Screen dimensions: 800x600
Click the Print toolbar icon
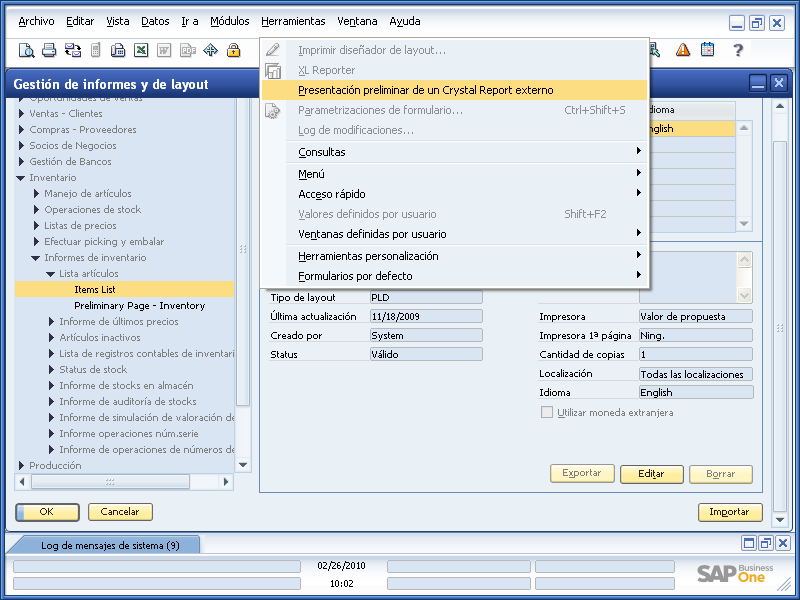tap(47, 49)
